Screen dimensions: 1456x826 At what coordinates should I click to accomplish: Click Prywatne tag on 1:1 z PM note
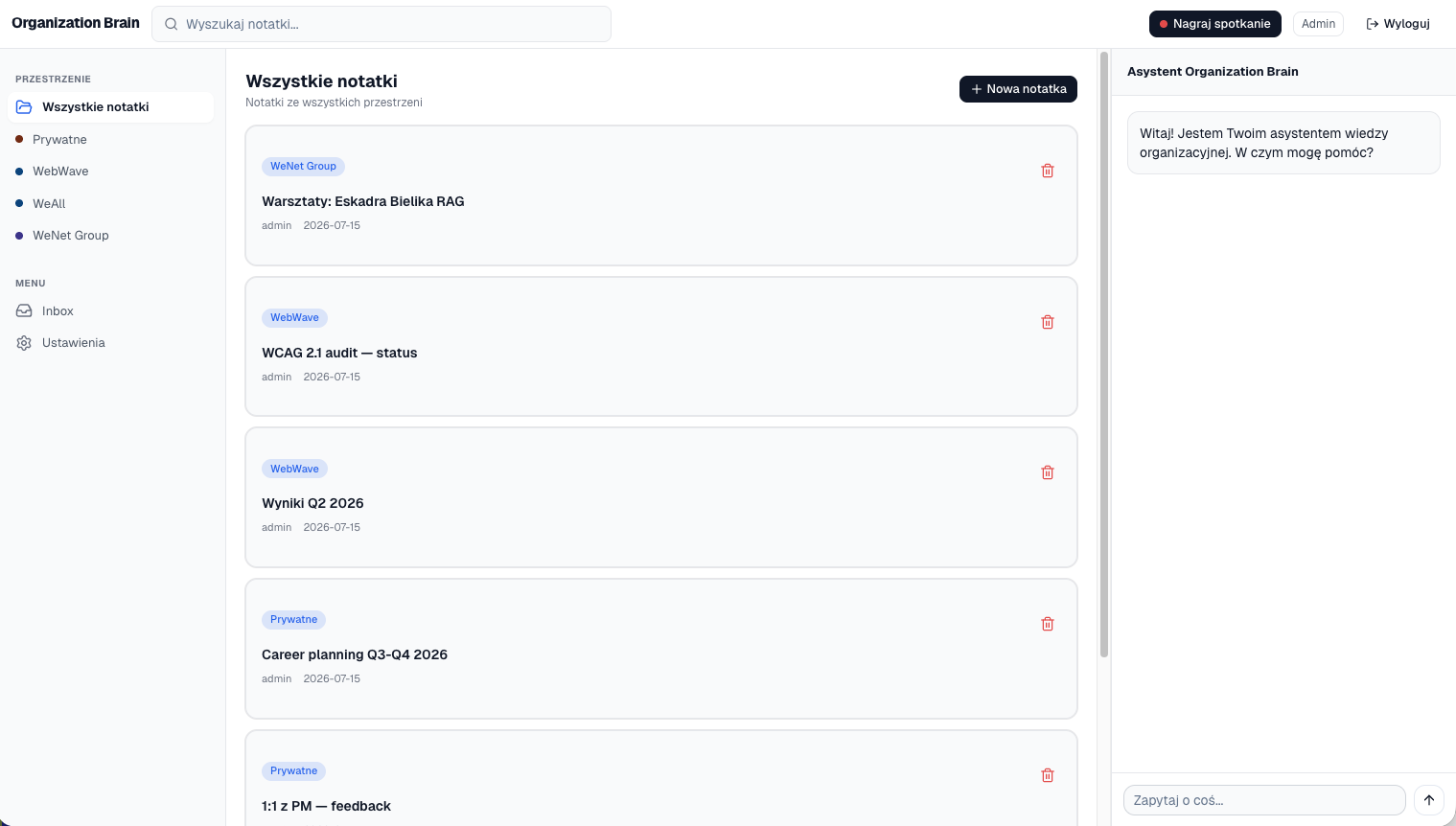[x=293, y=771]
